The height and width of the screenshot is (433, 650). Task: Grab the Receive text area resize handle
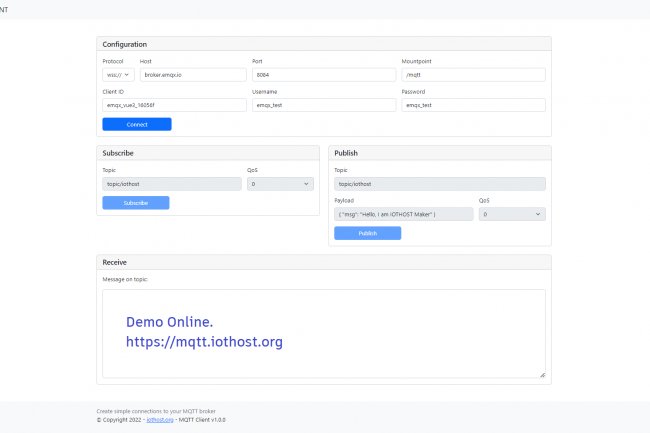coord(542,375)
